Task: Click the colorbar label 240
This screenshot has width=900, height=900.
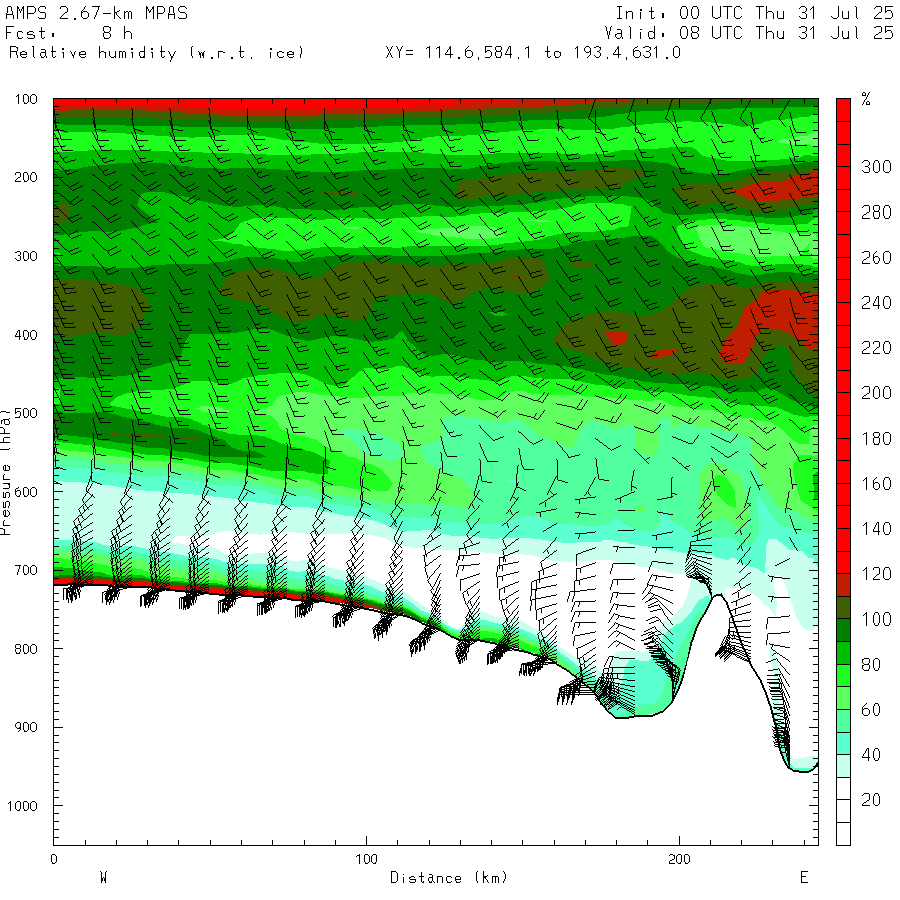Action: 876,302
